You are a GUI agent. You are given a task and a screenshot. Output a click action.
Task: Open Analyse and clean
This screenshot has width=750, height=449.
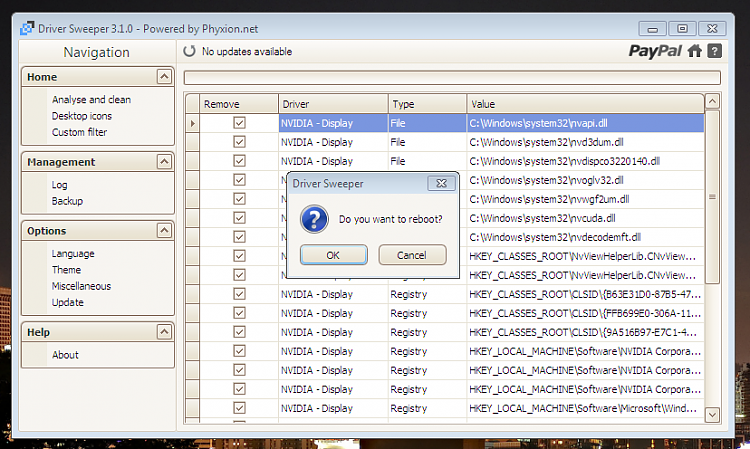(91, 99)
